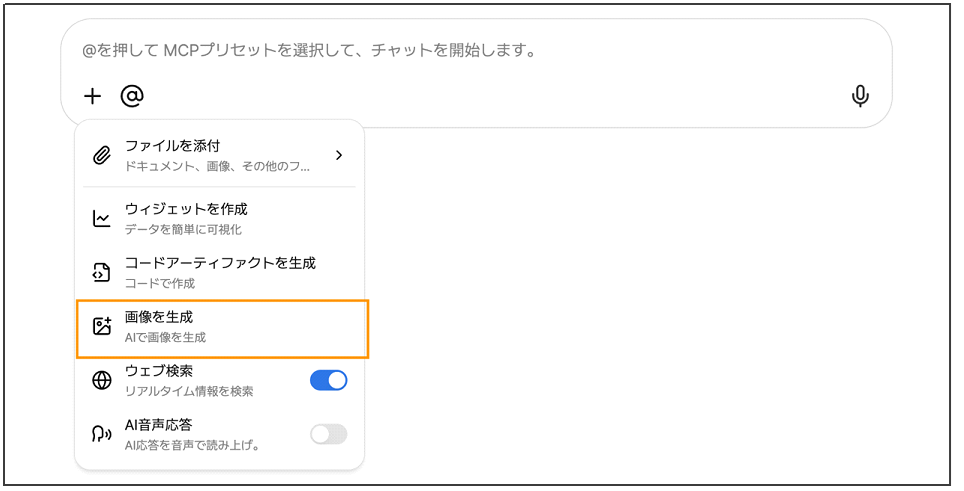This screenshot has height=491, width=964.
Task: Click the image sparkle icon for 画像を生成
Action: 101,326
